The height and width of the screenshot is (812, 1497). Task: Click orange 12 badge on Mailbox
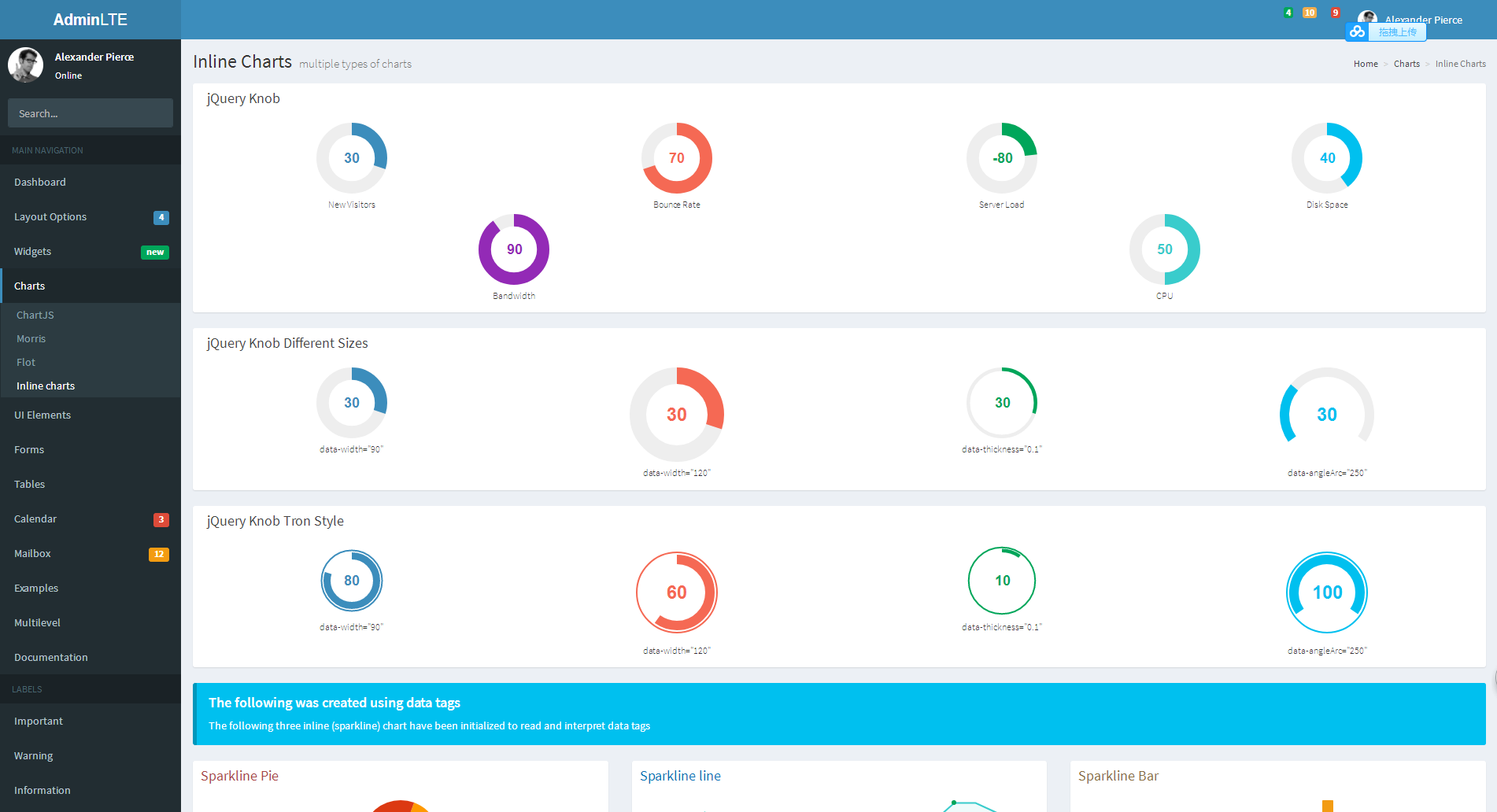[x=159, y=554]
